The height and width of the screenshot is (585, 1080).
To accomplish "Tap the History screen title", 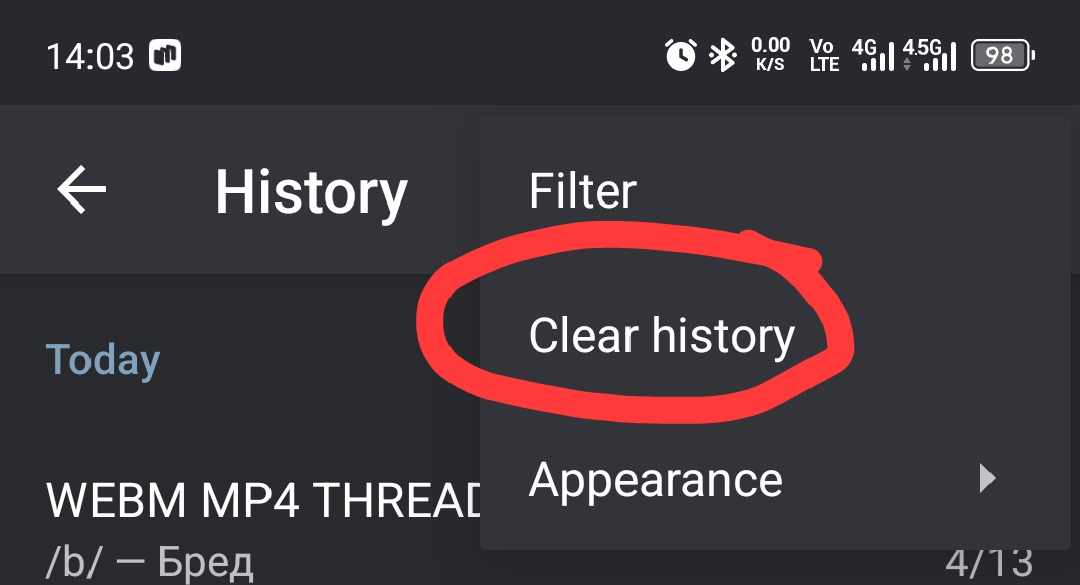I will 311,194.
